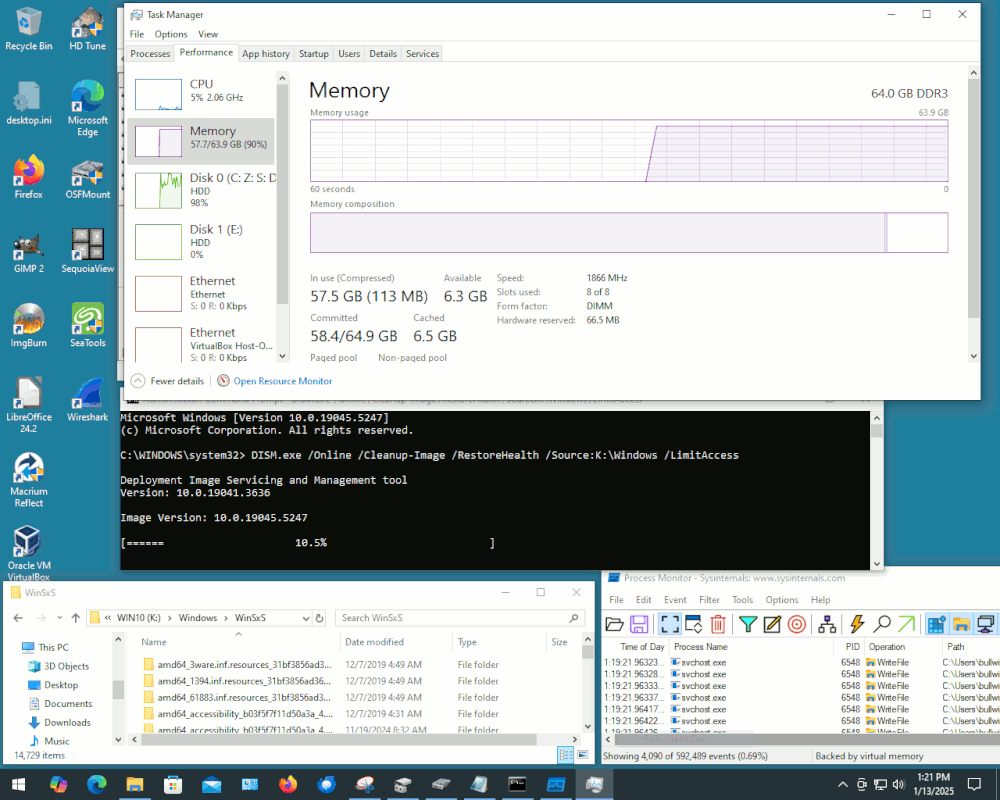Open Help menu in Process Monitor
This screenshot has height=800, width=1000.
[x=820, y=600]
